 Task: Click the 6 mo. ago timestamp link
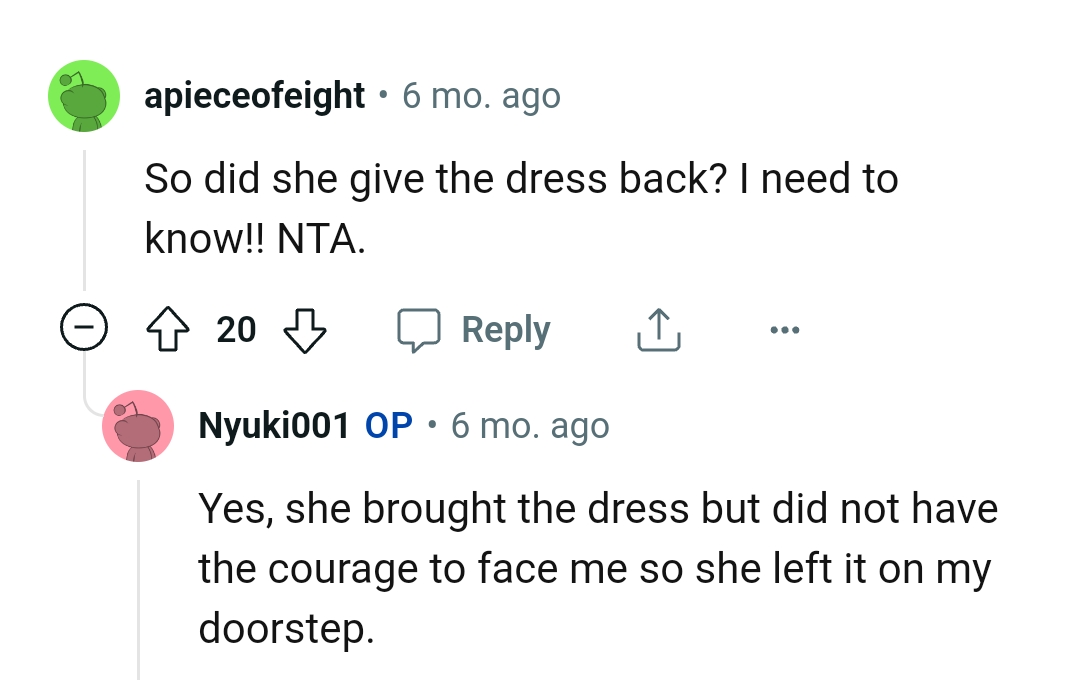(x=481, y=95)
